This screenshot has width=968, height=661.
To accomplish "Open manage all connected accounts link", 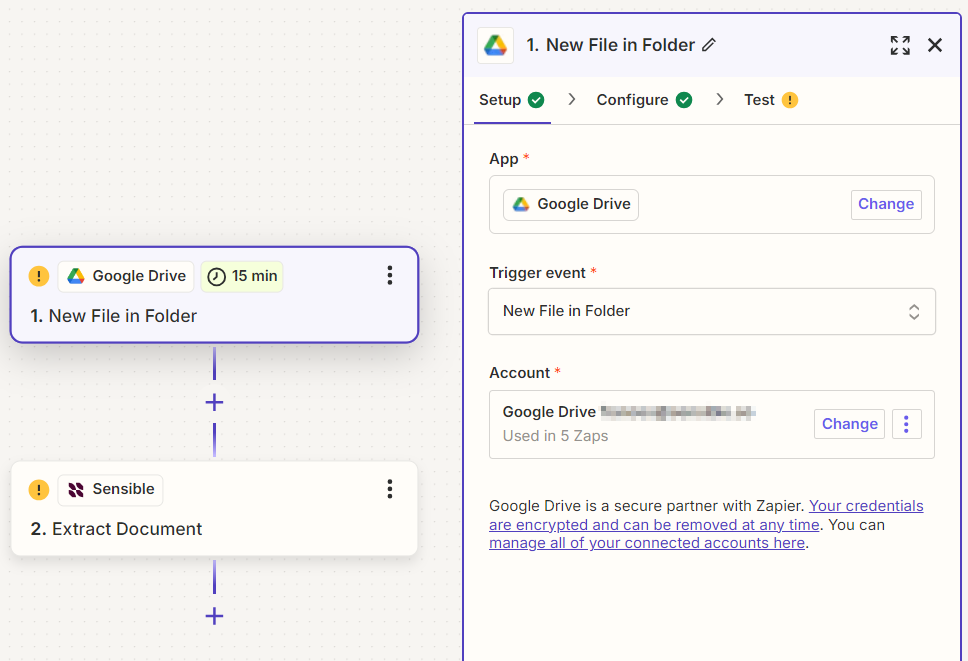I will coord(647,543).
